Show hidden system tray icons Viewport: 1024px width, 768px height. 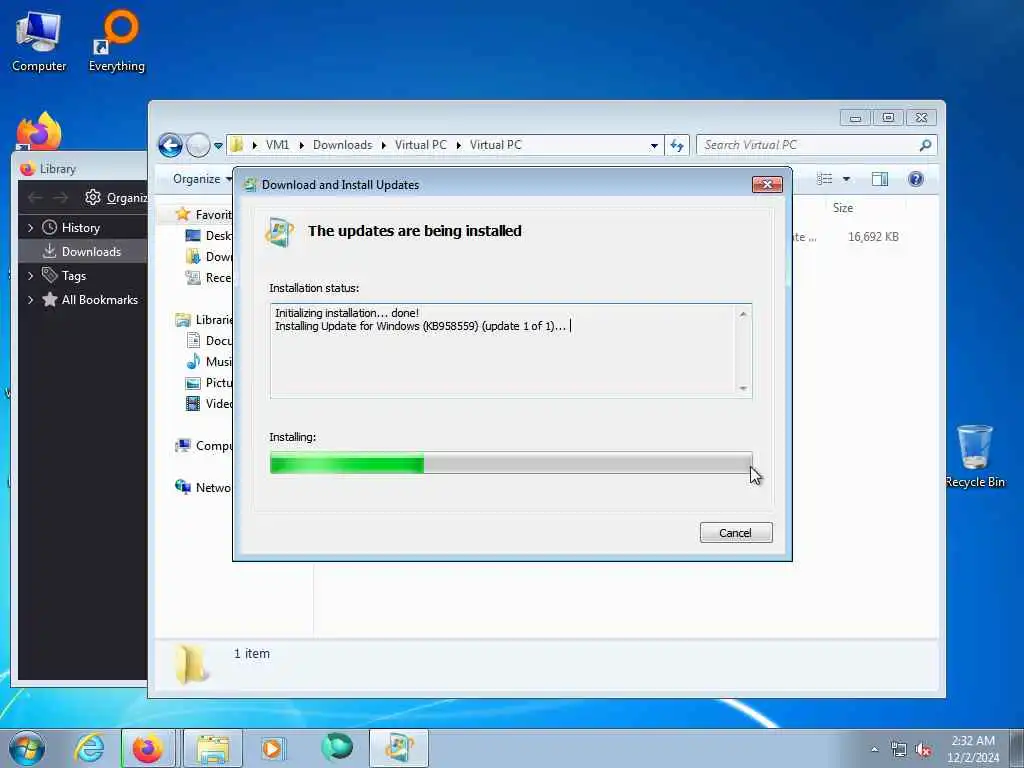(874, 749)
